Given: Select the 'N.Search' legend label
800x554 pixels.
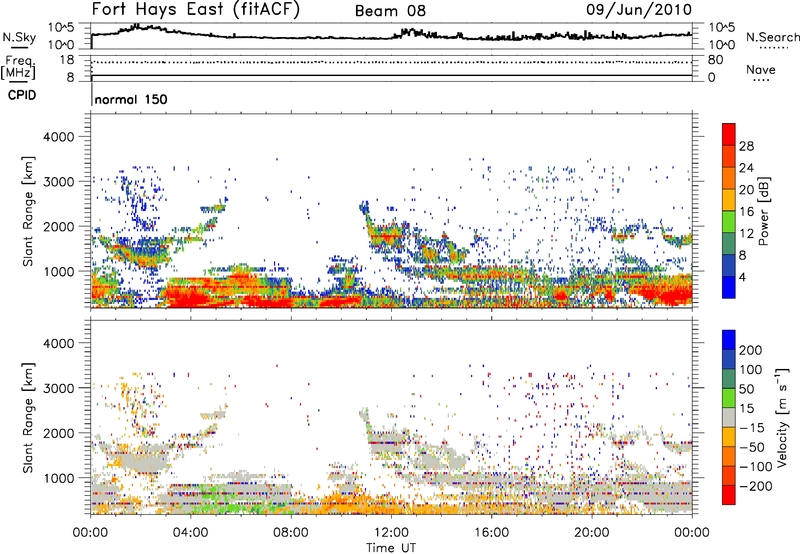Looking at the screenshot, I should (772, 37).
